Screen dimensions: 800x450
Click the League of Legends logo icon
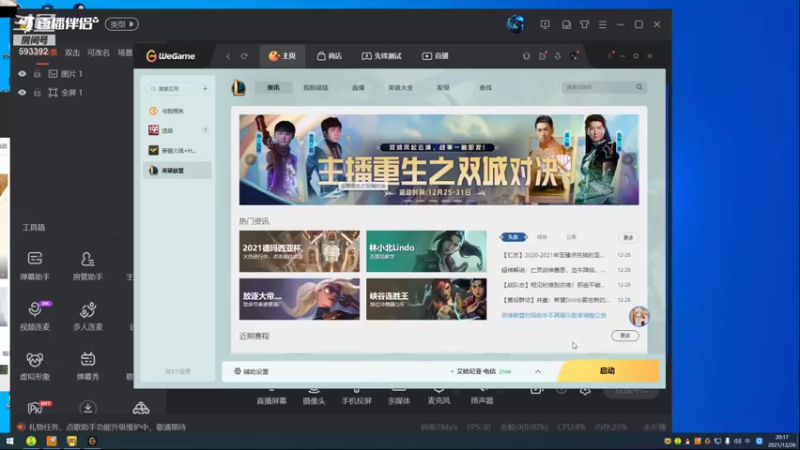(238, 88)
